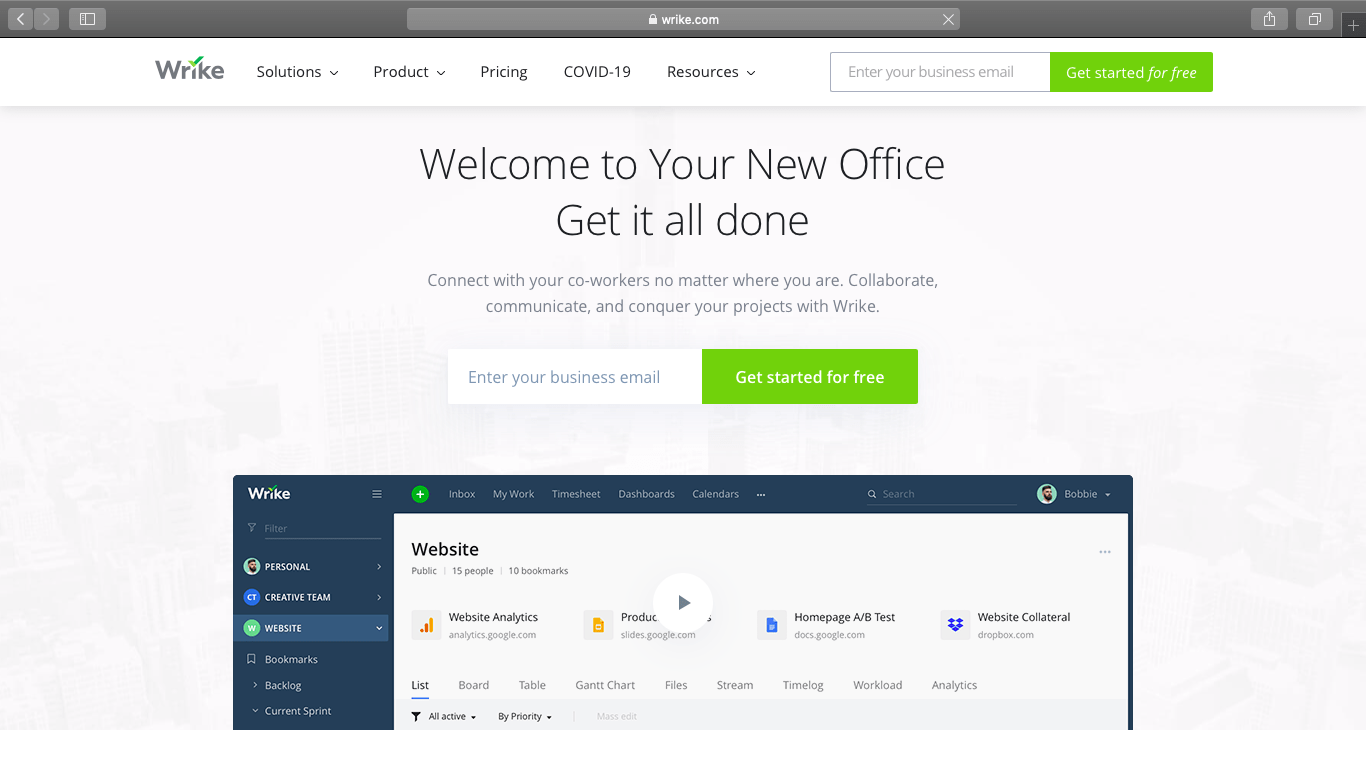
Task: Switch to the Workload tab
Action: (878, 685)
